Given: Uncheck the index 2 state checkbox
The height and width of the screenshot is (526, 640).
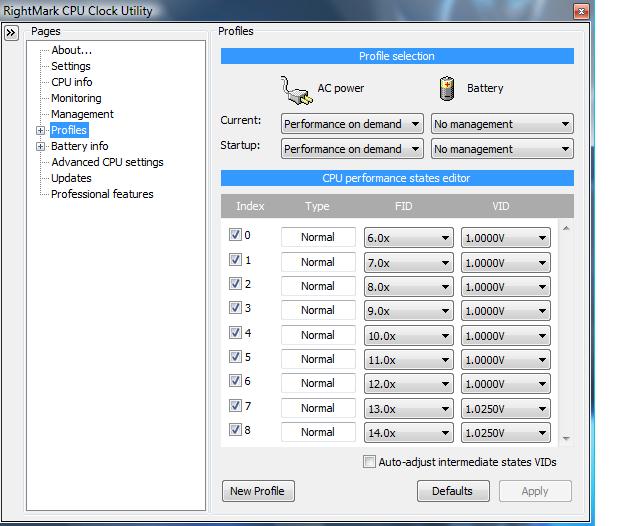Looking at the screenshot, I should coord(235,283).
